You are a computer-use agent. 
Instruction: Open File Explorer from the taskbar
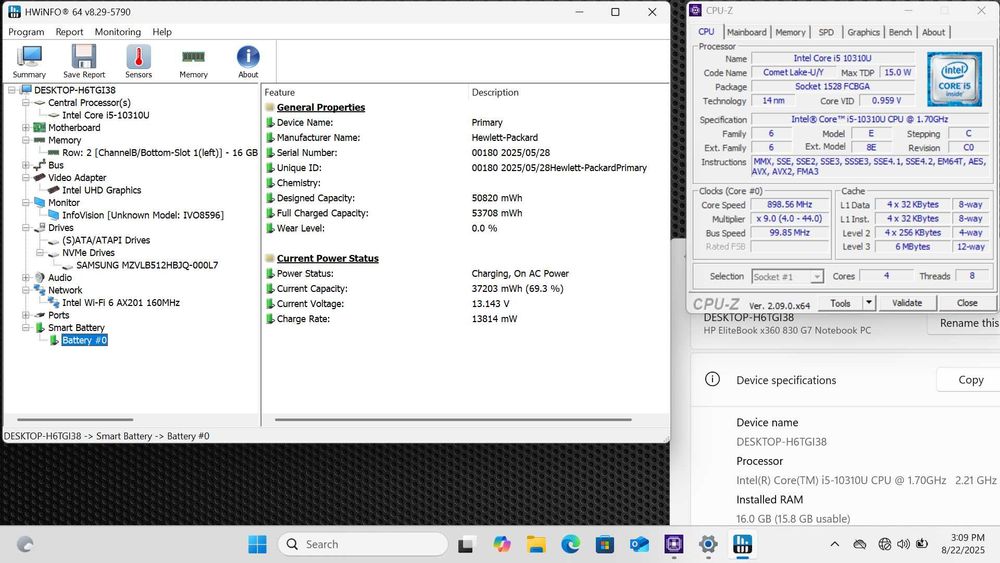[x=536, y=545]
